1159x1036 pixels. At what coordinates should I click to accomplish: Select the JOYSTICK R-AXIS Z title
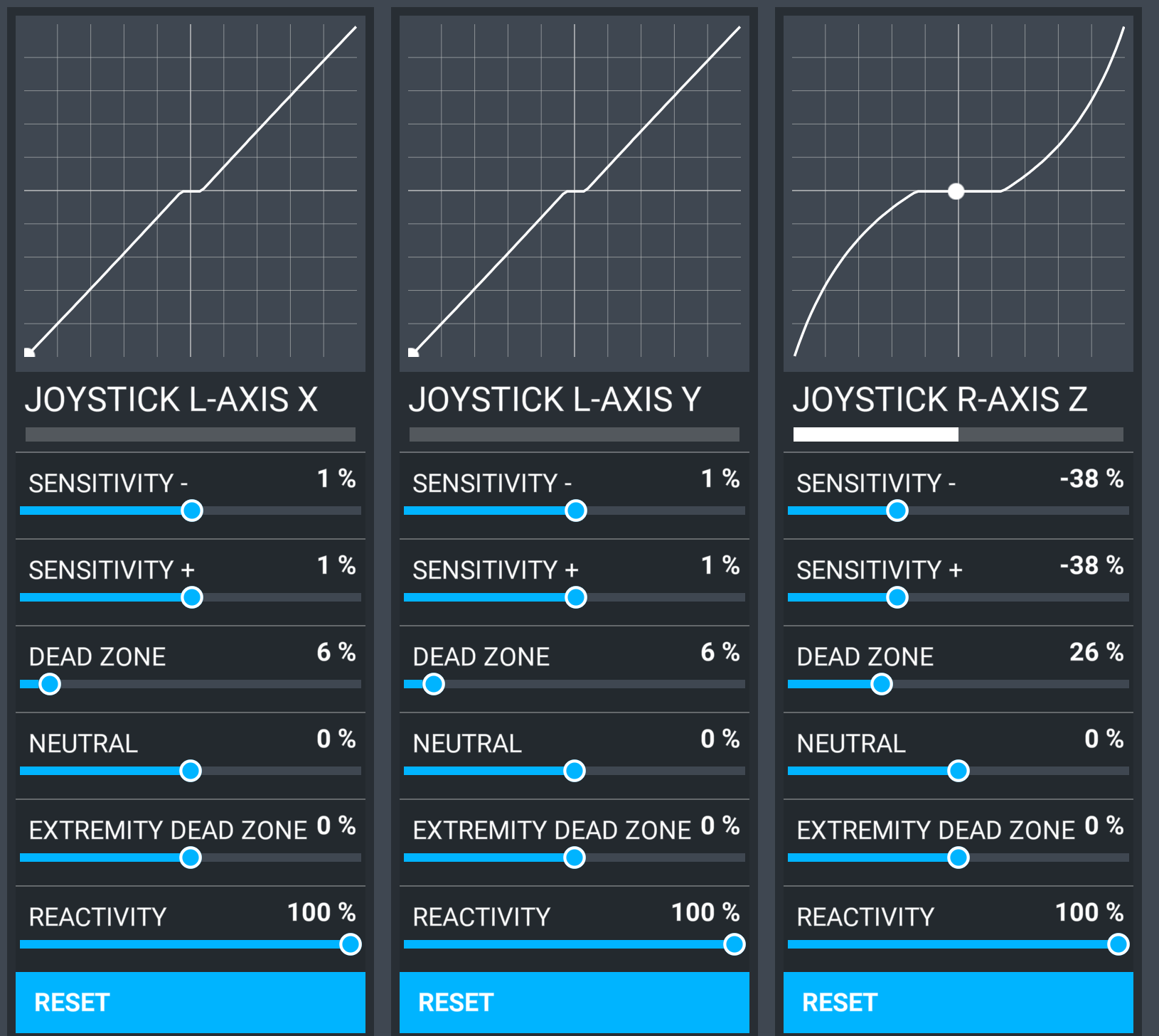tap(940, 400)
